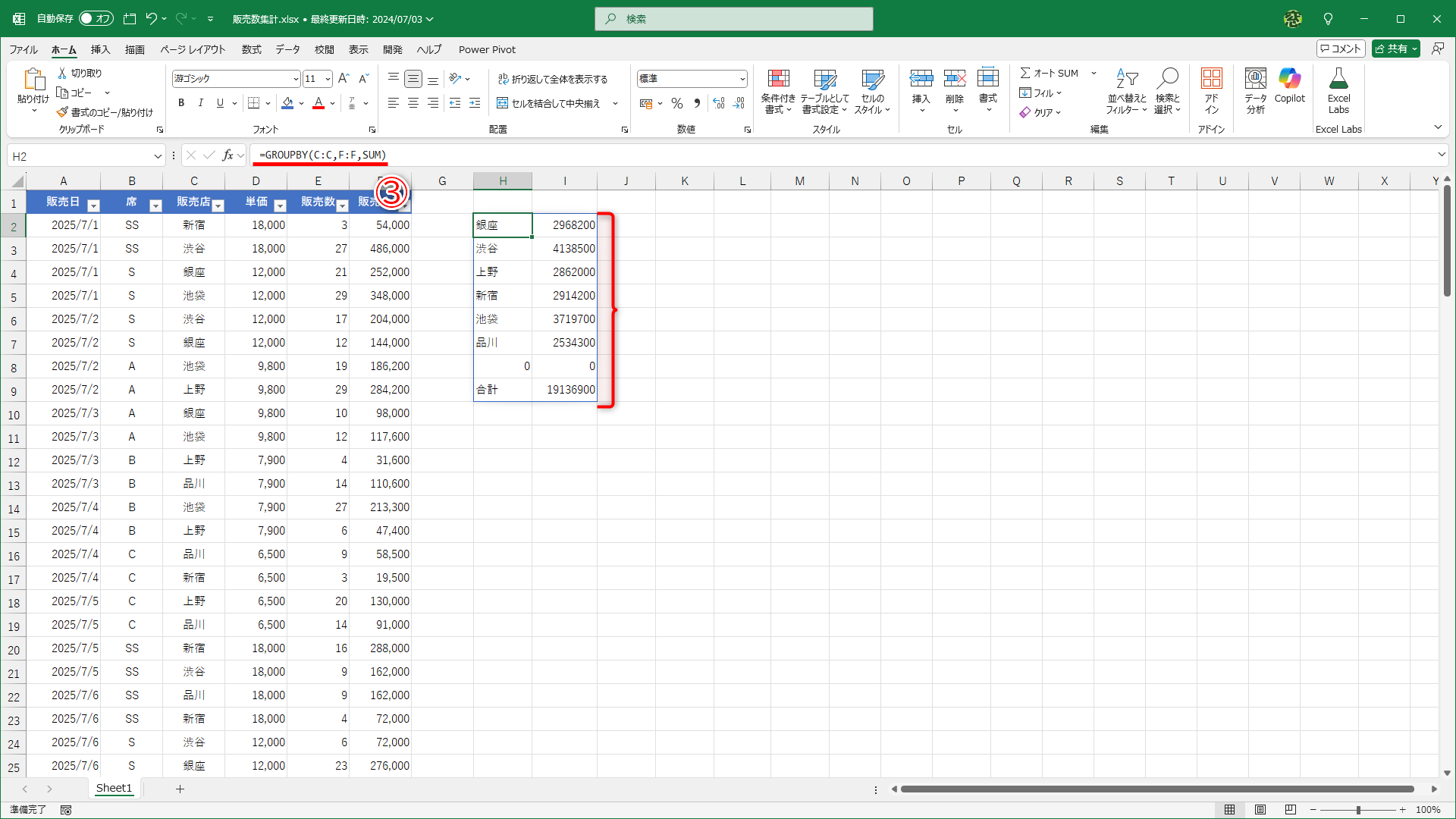This screenshot has height=819, width=1456.
Task: Open the 販売店 column filter dropdown
Action: (x=219, y=205)
